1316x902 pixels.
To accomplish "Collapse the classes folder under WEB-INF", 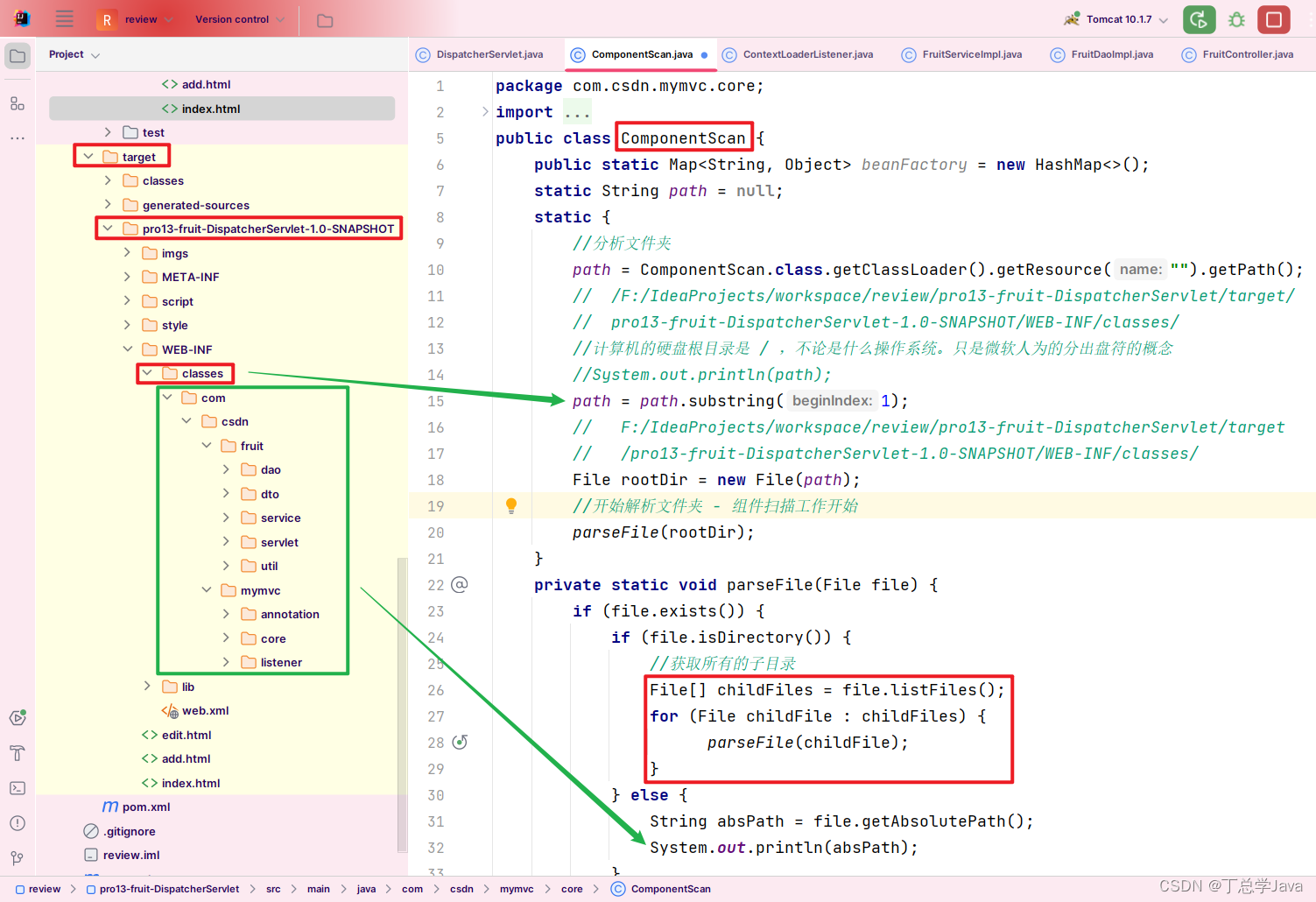I will pos(147,373).
